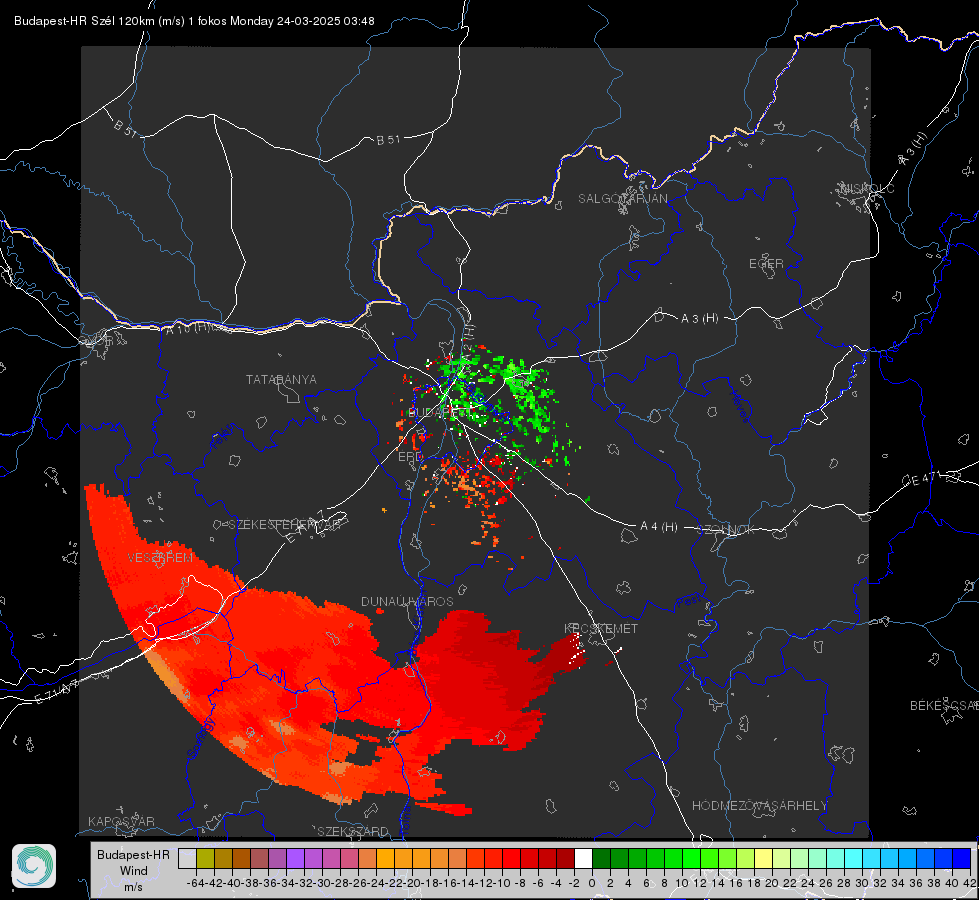Pick the violet swatch in the wind legend
Screen dimensions: 979x900
pyautogui.click(x=295, y=858)
